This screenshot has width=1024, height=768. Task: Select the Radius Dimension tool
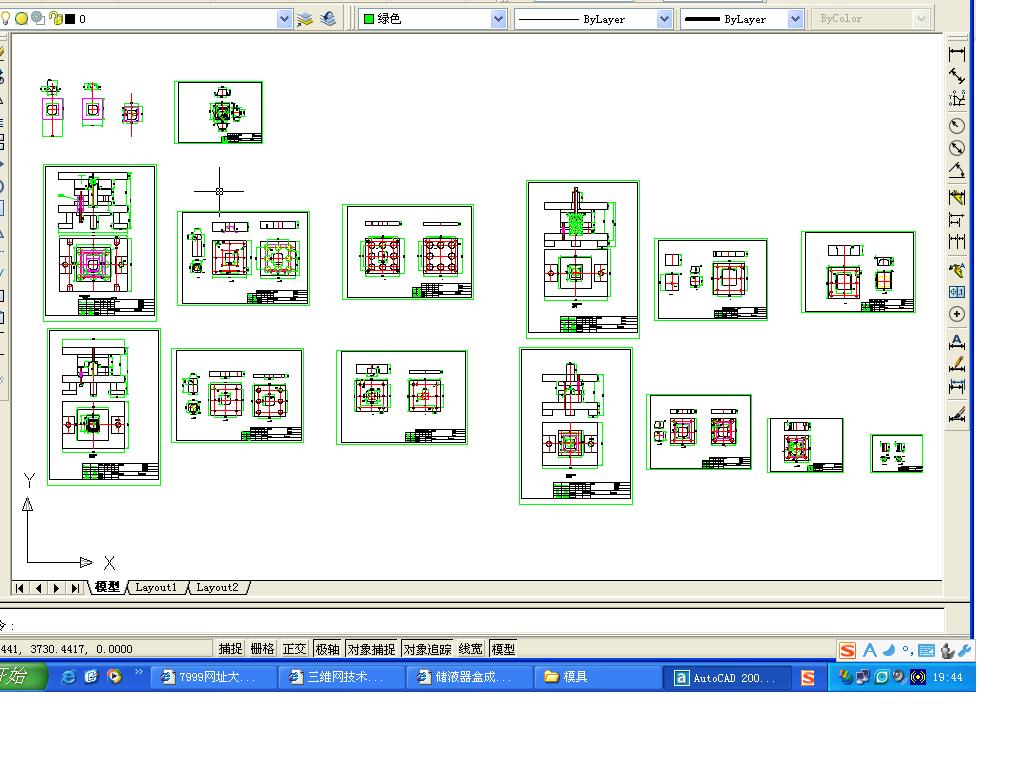pos(957,126)
